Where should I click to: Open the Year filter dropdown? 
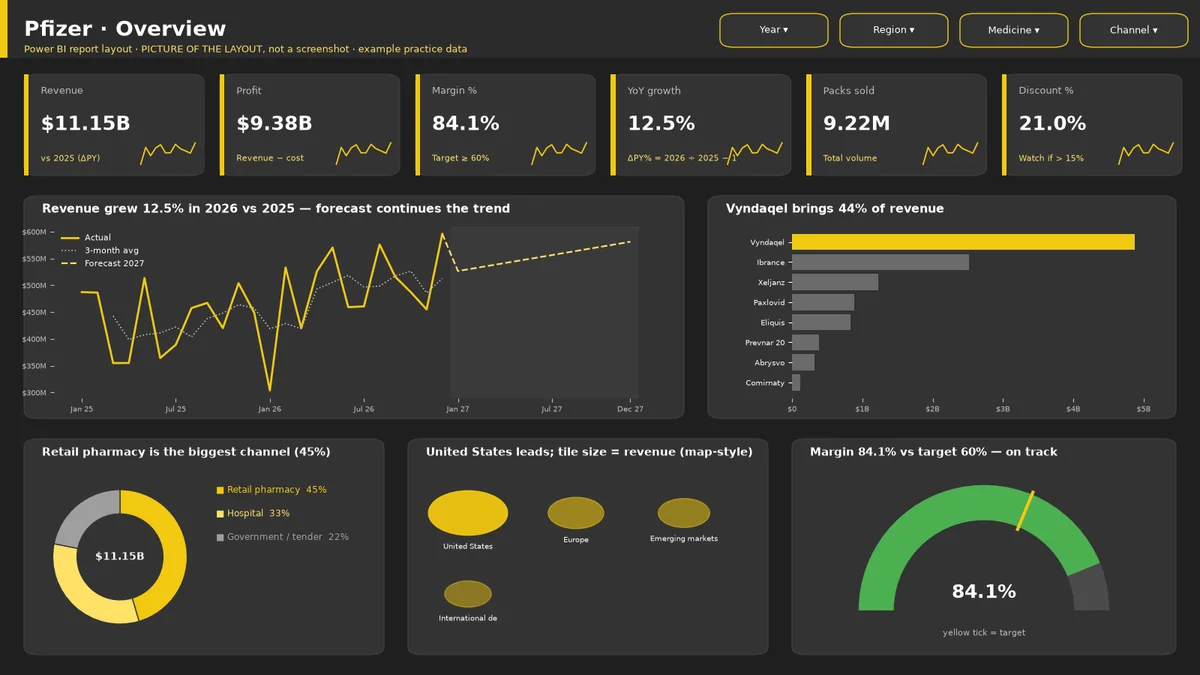pyautogui.click(x=774, y=30)
